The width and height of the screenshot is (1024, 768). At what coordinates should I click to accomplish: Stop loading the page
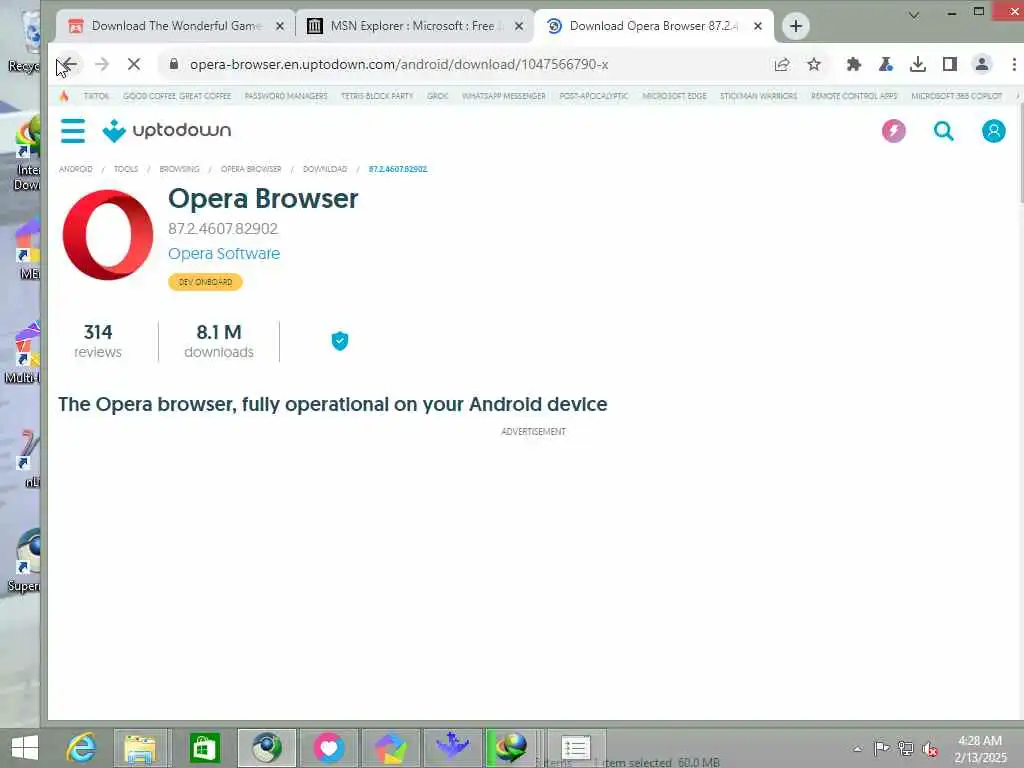134,64
